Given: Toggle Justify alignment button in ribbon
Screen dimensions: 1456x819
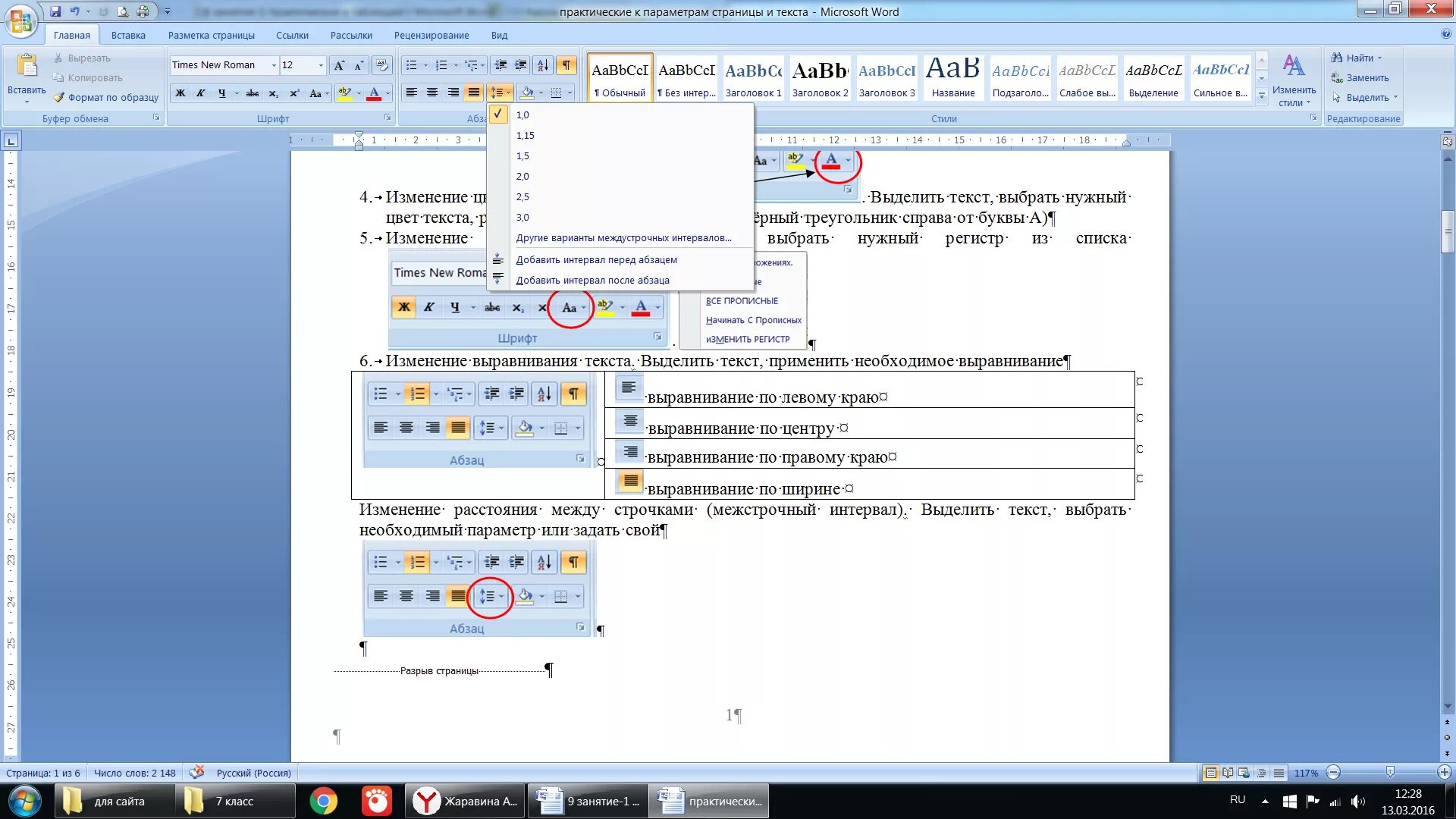Looking at the screenshot, I should click(474, 93).
